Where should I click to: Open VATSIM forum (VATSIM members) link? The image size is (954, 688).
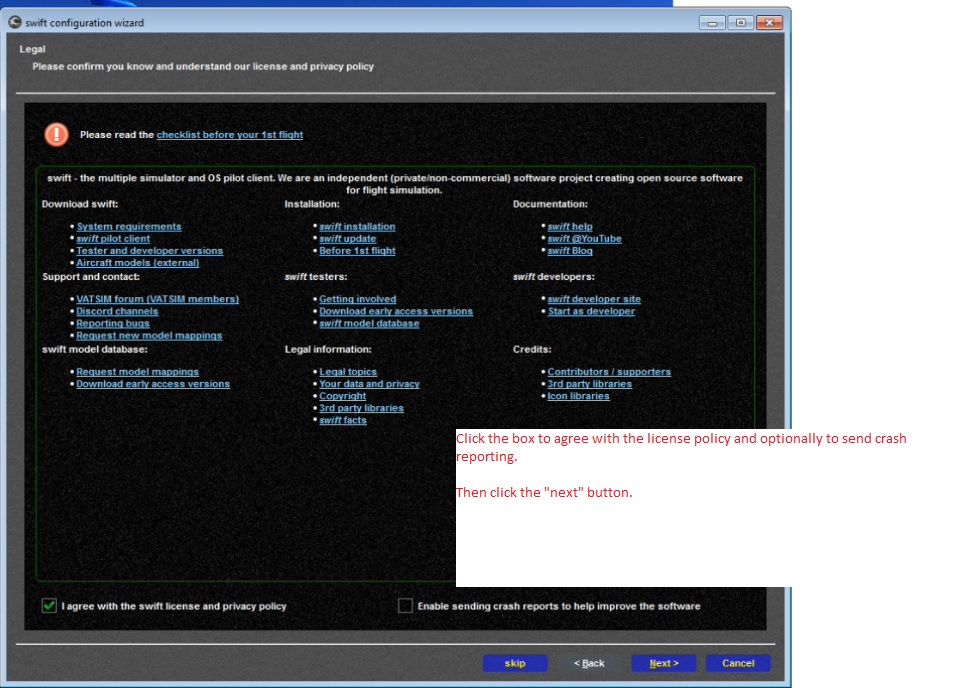point(158,299)
